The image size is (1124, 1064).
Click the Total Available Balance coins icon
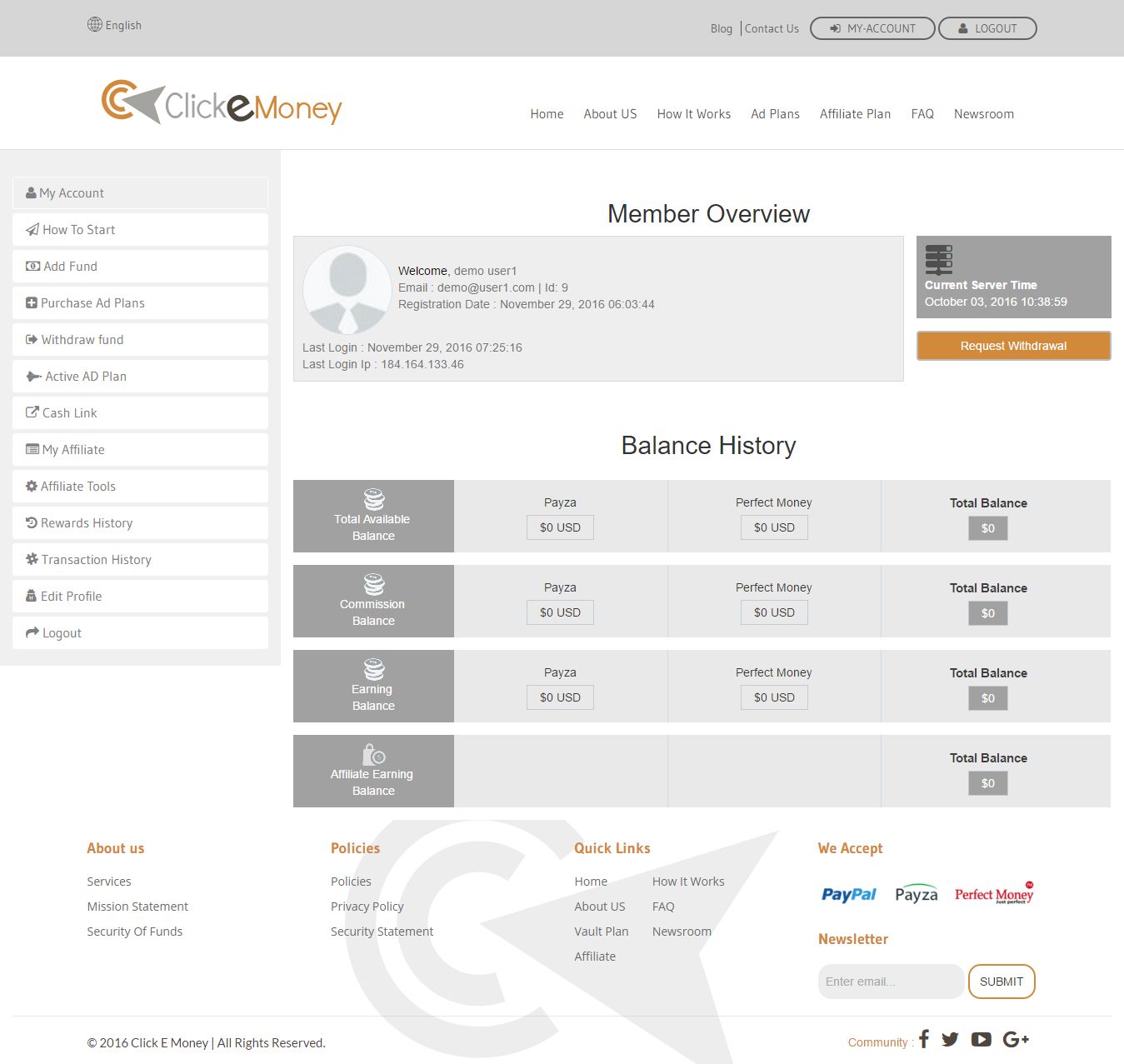coord(374,499)
